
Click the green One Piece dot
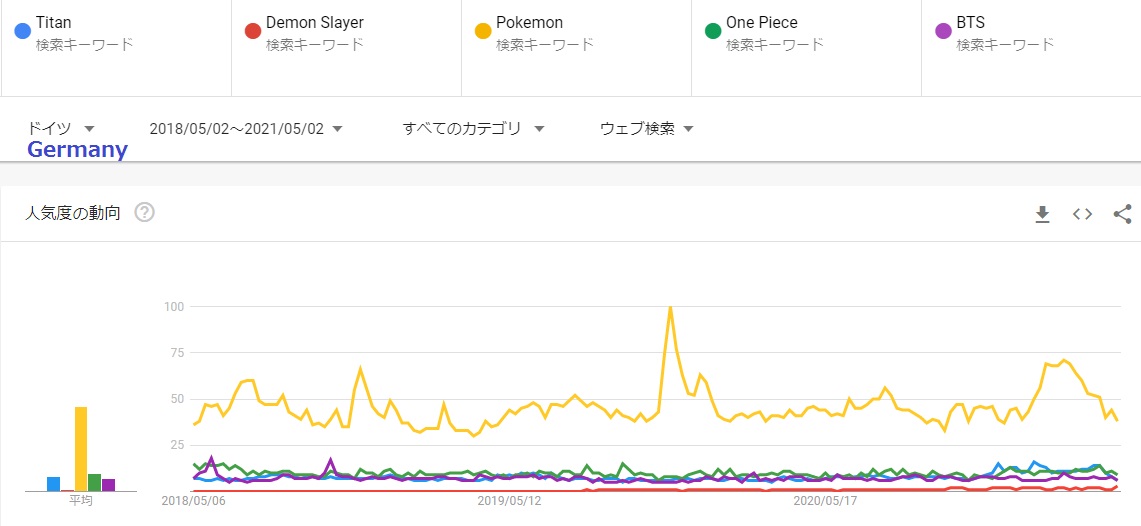713,31
